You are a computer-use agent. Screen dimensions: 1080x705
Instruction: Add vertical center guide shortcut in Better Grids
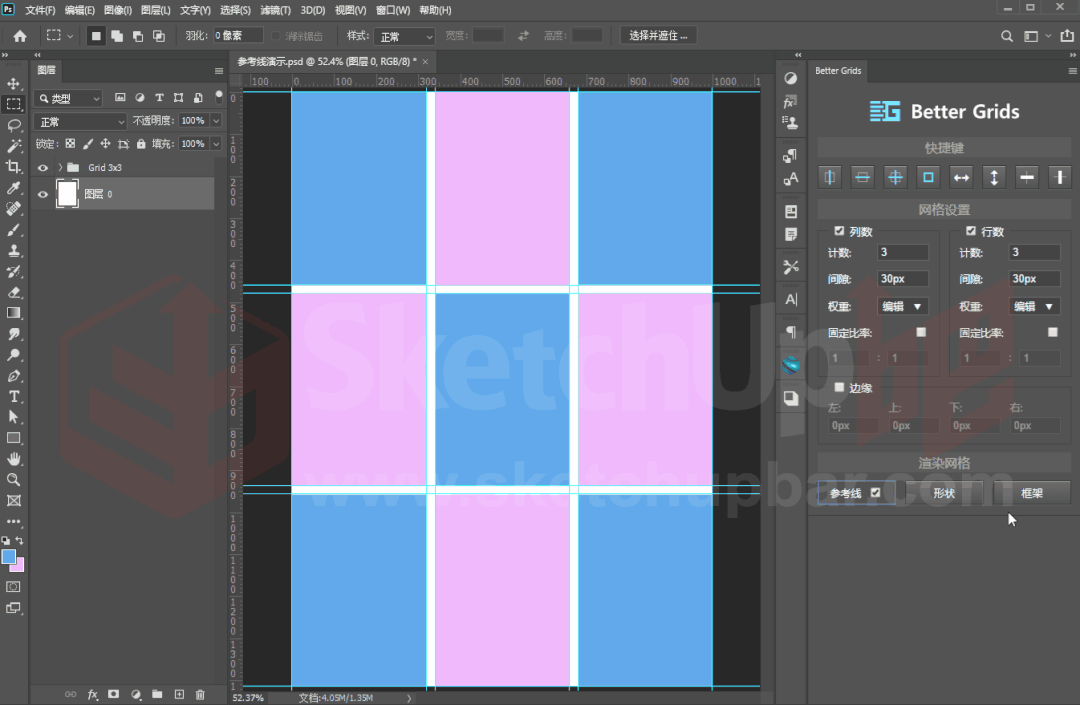tap(829, 178)
